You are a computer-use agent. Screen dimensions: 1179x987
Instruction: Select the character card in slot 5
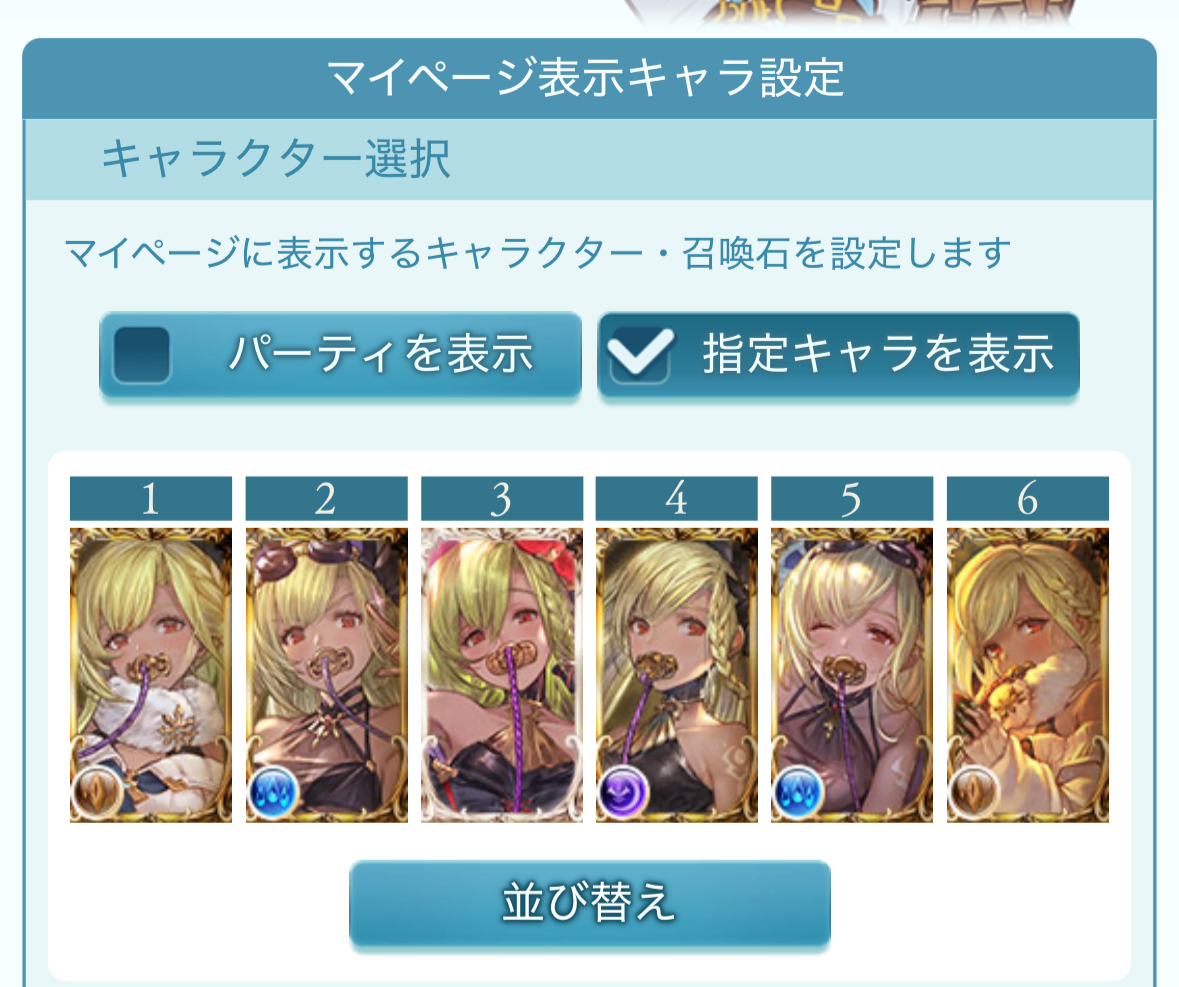coord(852,675)
